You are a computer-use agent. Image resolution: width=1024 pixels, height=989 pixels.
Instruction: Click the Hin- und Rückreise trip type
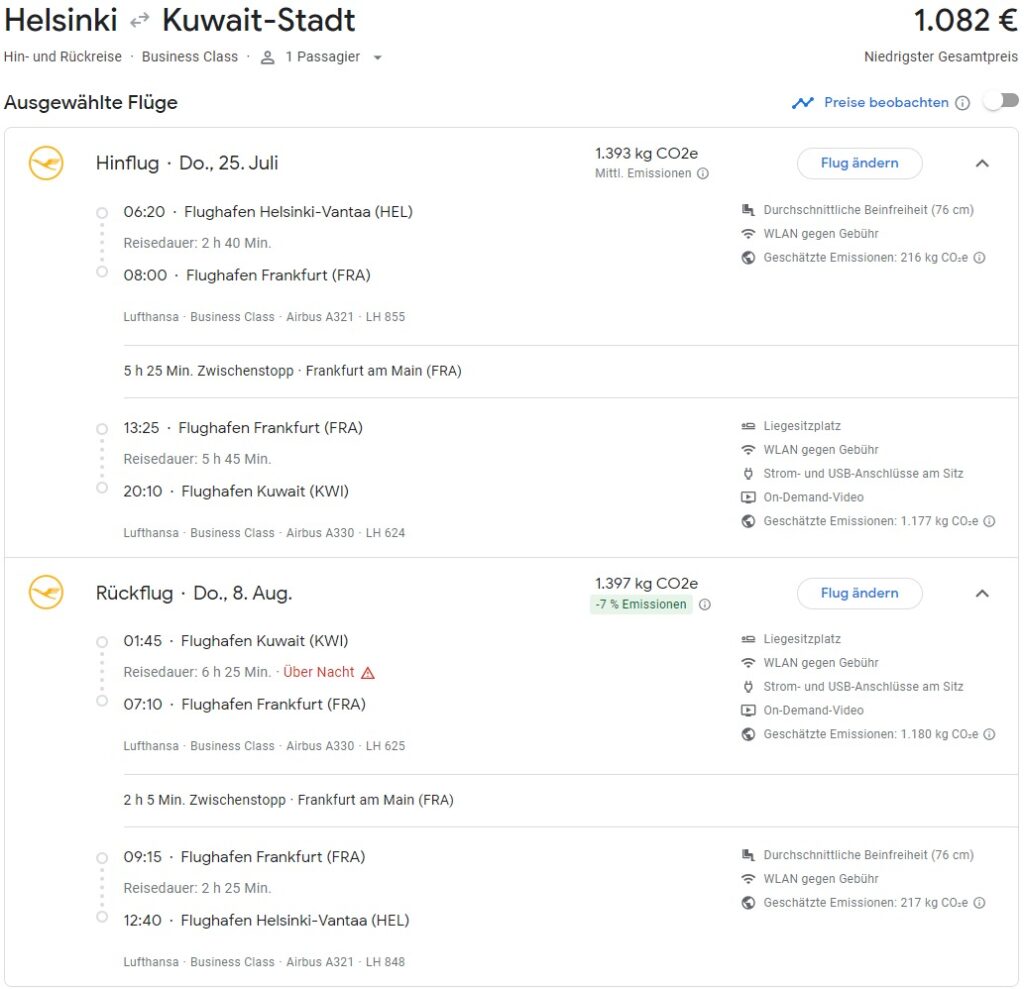[x=62, y=57]
